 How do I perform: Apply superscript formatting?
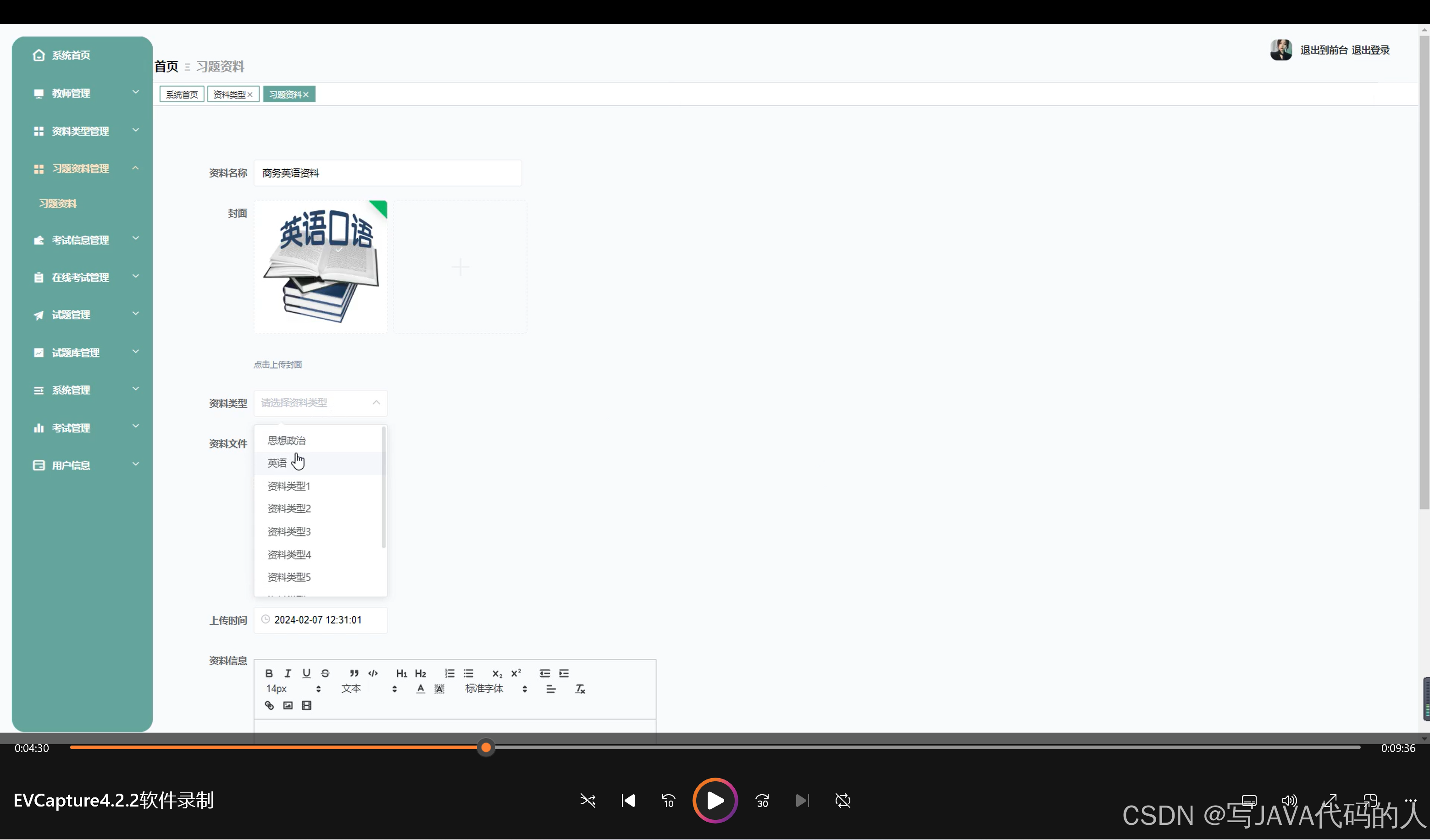point(516,673)
